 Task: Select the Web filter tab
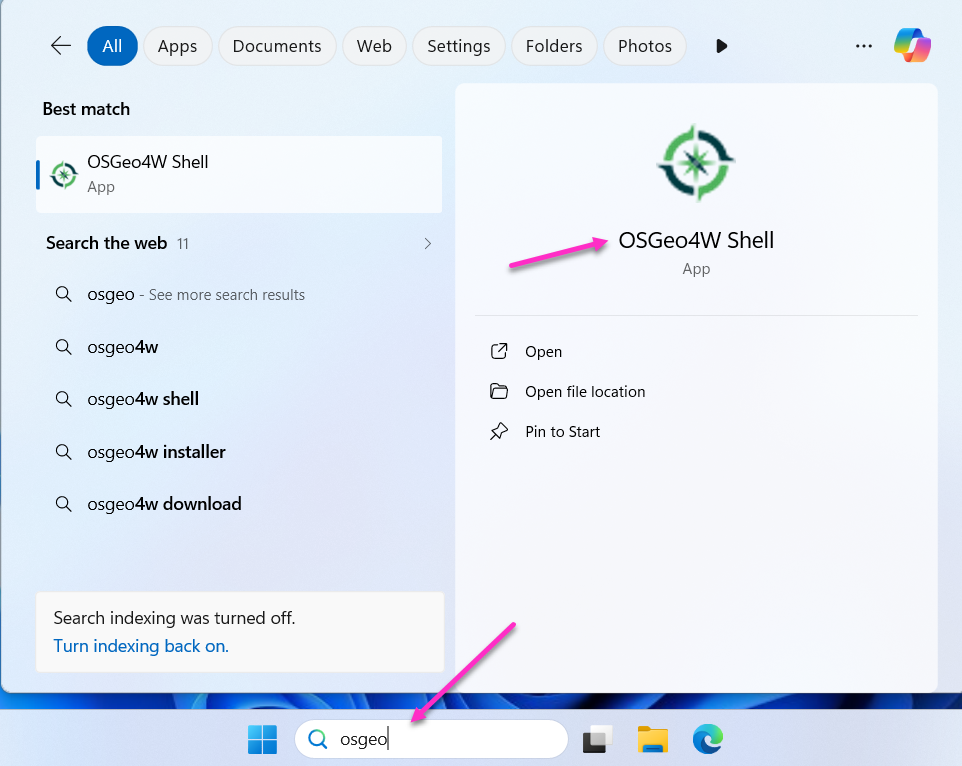pos(374,46)
